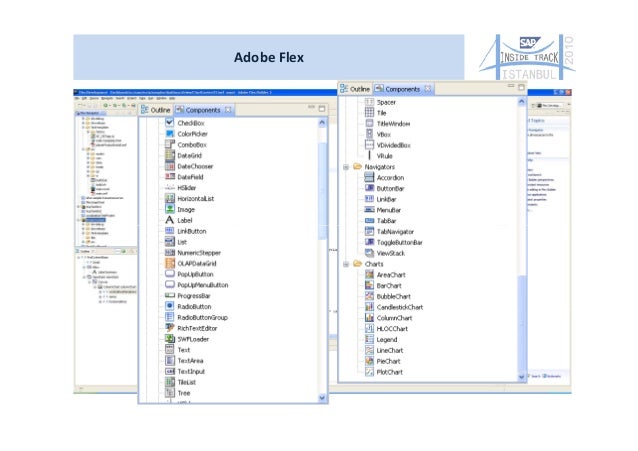Select the CheckBox component icon
Screen dimensions: 638x451
170,123
